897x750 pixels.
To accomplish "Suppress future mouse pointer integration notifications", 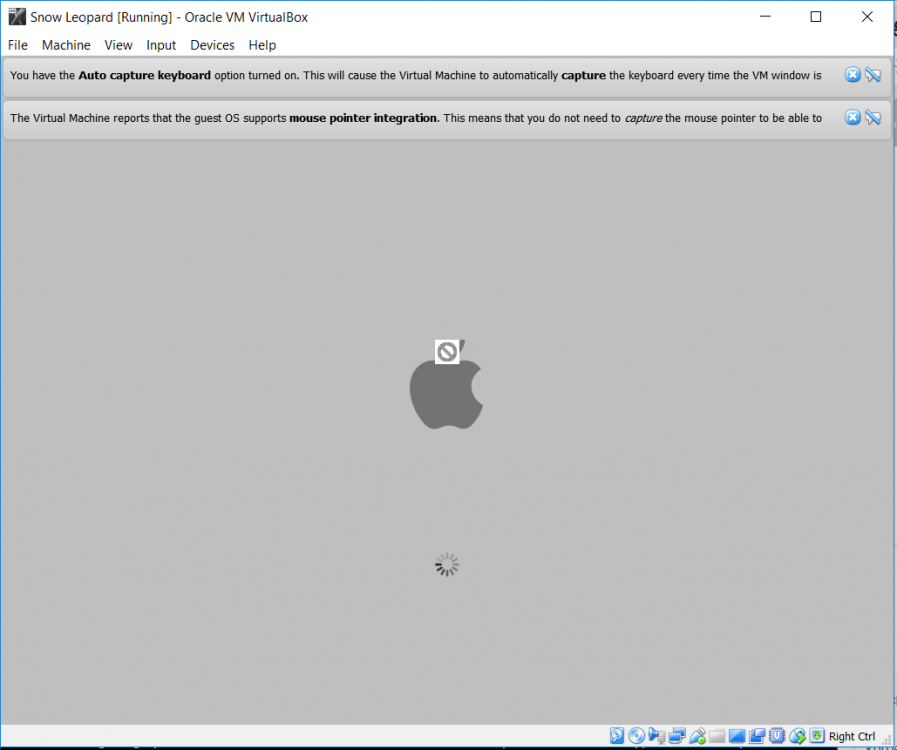I will [873, 118].
